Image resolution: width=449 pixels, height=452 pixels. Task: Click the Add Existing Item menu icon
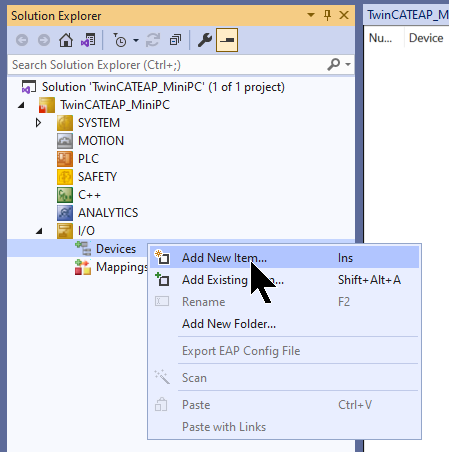pyautogui.click(x=162, y=279)
